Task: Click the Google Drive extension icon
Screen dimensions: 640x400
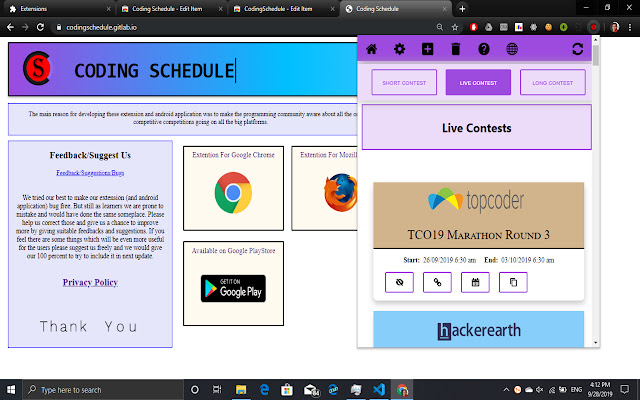Action: point(488,27)
